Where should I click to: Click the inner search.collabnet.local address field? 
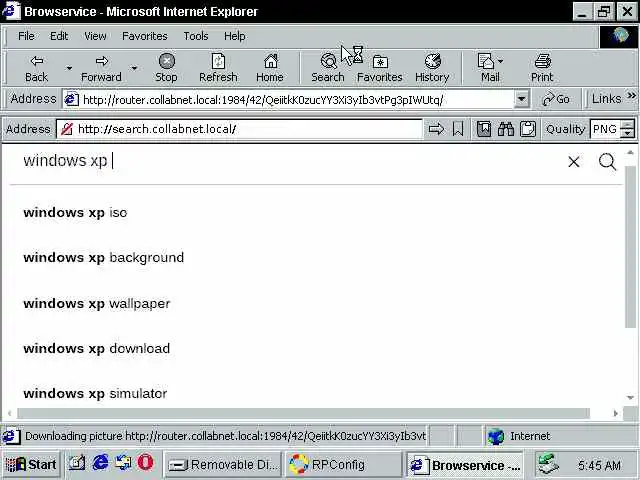click(x=240, y=129)
